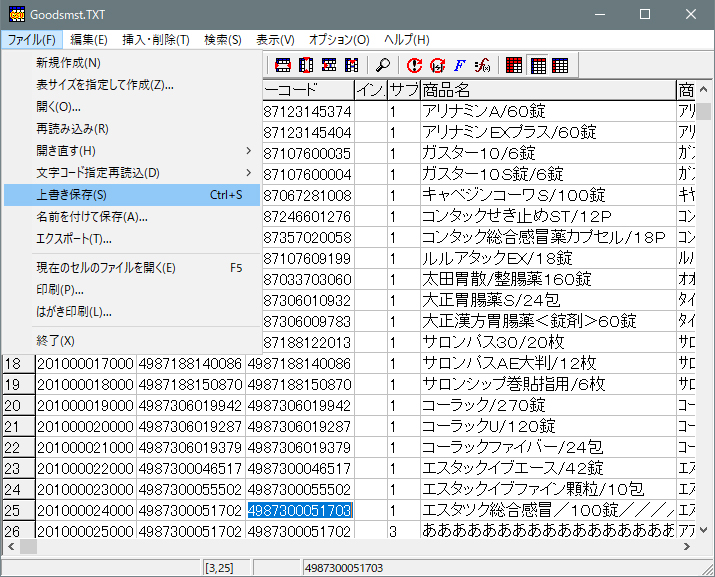Select 上書き保存(S) from the File menu
715x577 pixels.
[x=72, y=195]
